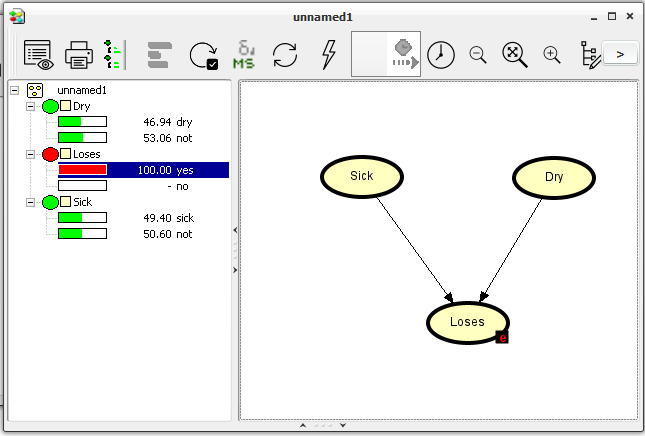Click the 49.40 sick belief bar
The width and height of the screenshot is (645, 436).
(x=82, y=218)
